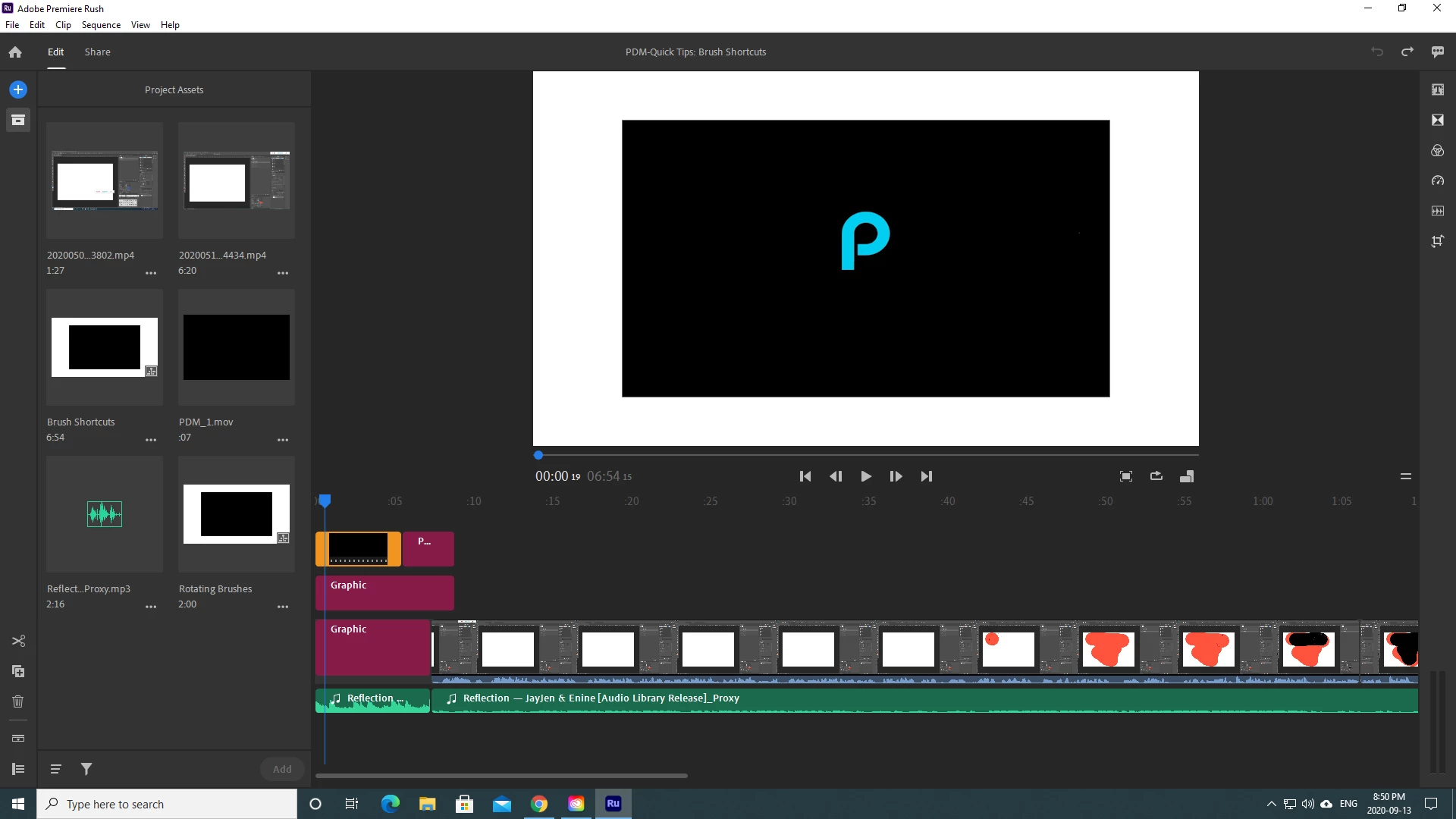Toggle loop playback button
This screenshot has height=819, width=1456.
pos(1156,476)
